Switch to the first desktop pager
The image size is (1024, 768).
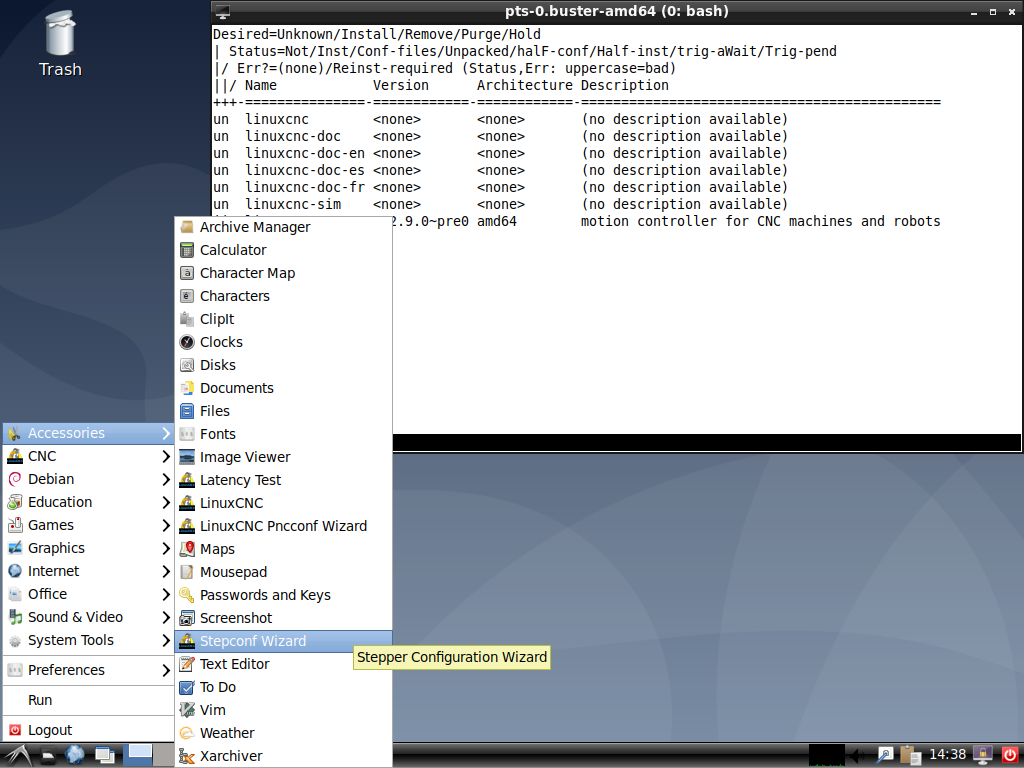pyautogui.click(x=138, y=755)
